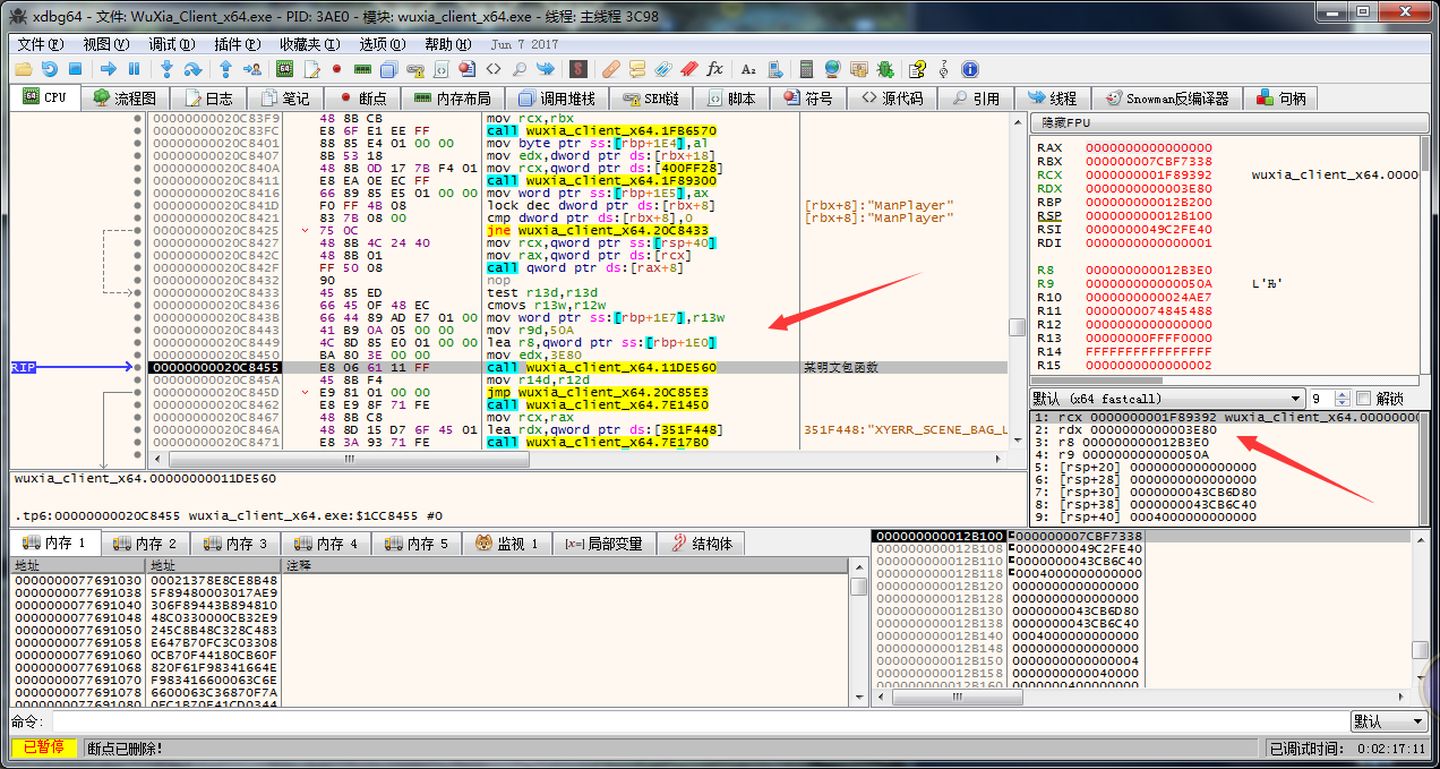The image size is (1440, 769).
Task: Open breakpoints via red dot toolbar icon
Action: 337,69
